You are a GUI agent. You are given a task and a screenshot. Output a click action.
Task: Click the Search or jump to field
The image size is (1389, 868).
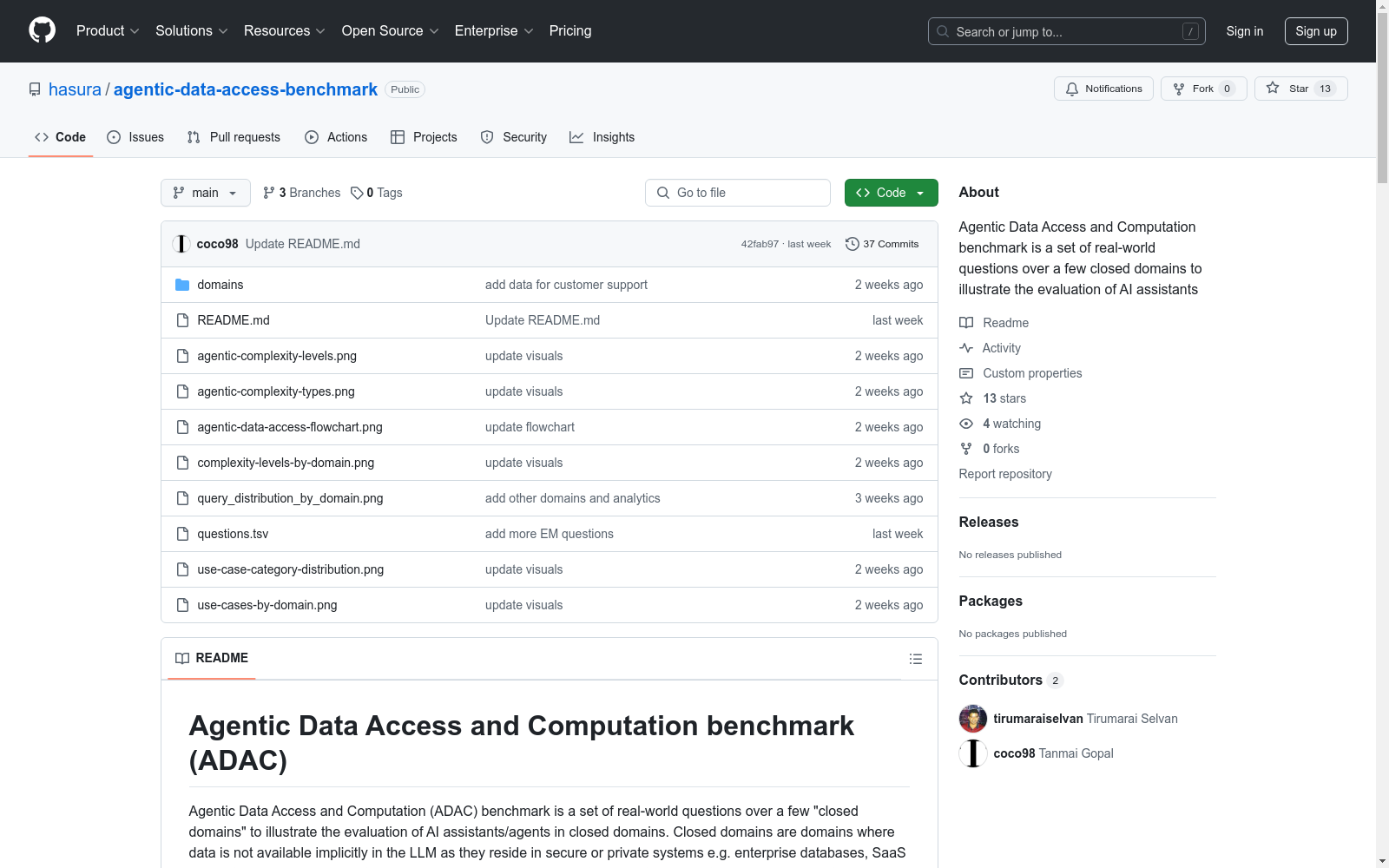pos(1067,31)
